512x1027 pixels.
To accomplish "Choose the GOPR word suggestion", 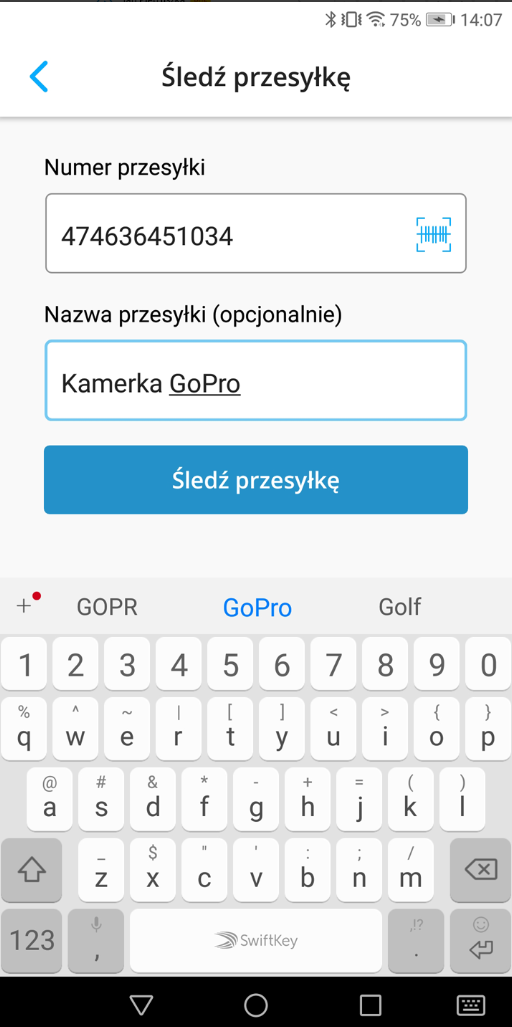I will (x=107, y=607).
